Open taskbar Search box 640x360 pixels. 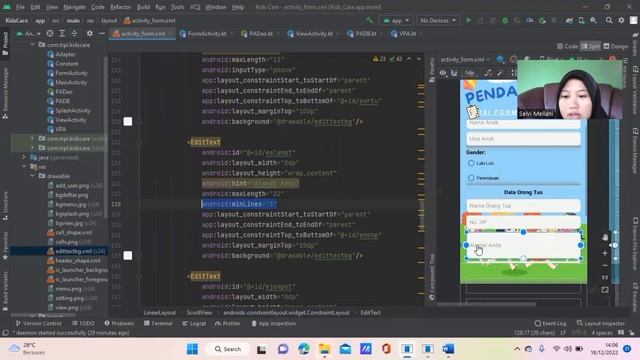point(228,349)
